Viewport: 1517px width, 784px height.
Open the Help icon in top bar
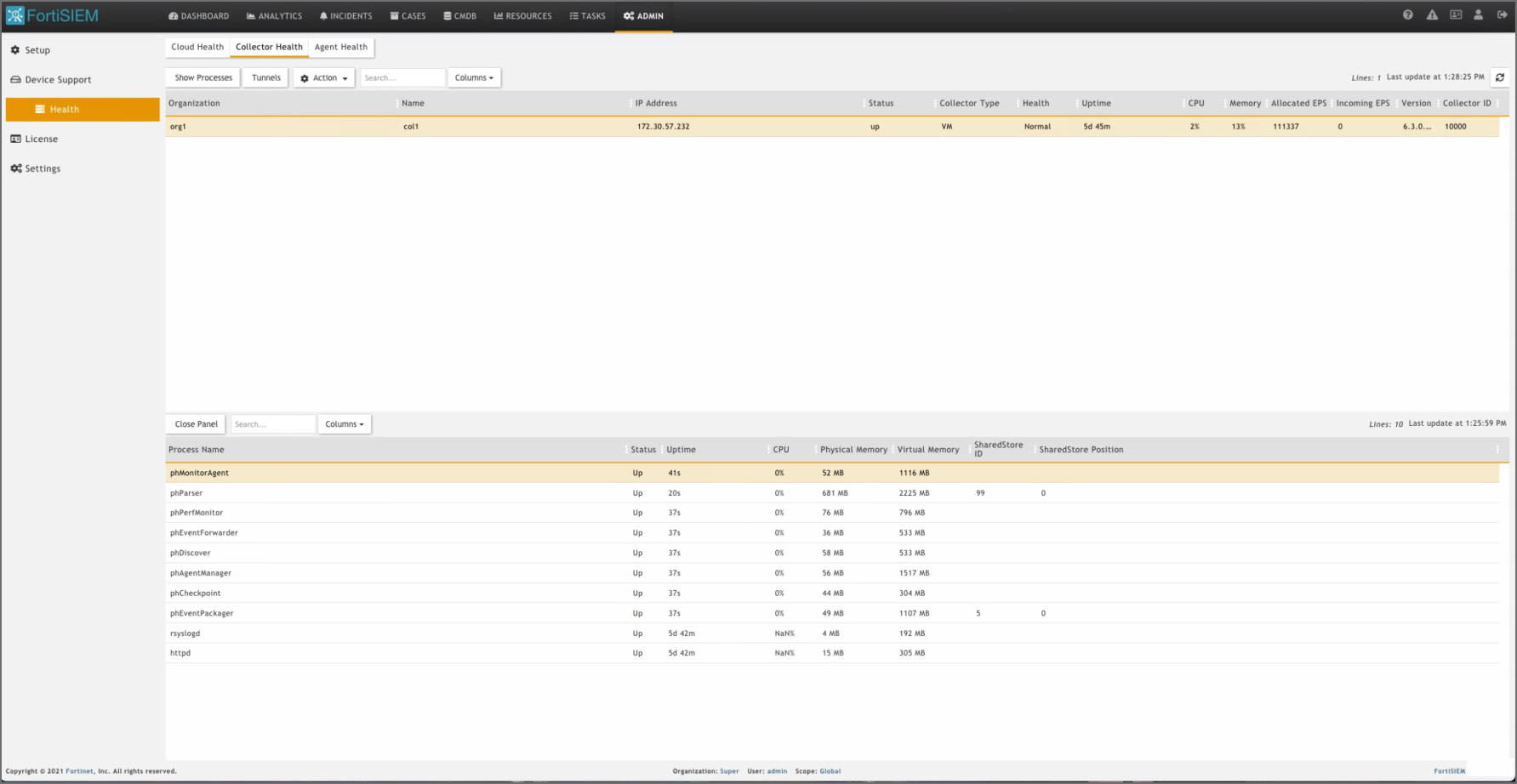[x=1408, y=14]
